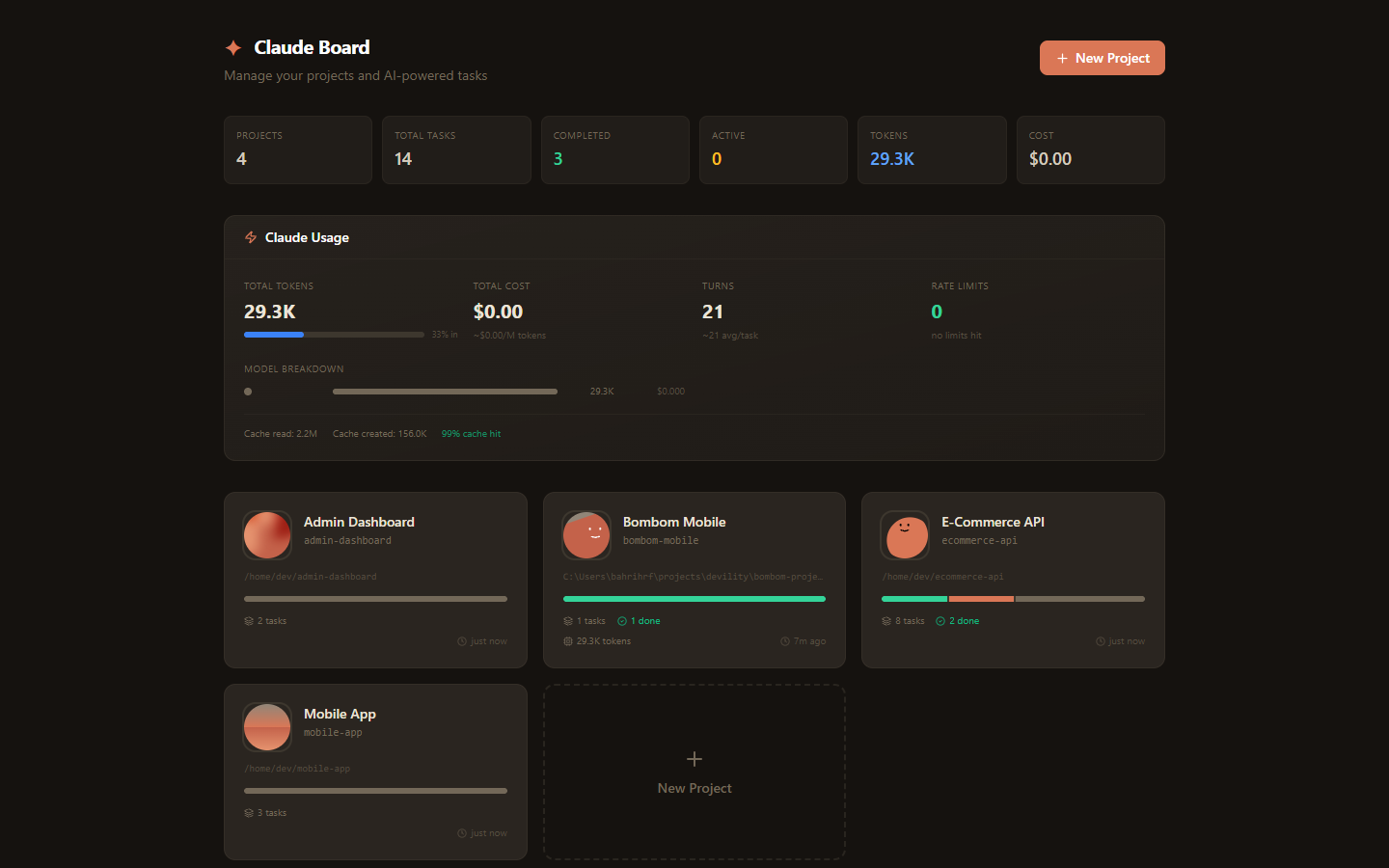This screenshot has height=868, width=1389.
Task: Toggle the 1 done completion check on Bombom Mobile
Action: click(x=639, y=620)
